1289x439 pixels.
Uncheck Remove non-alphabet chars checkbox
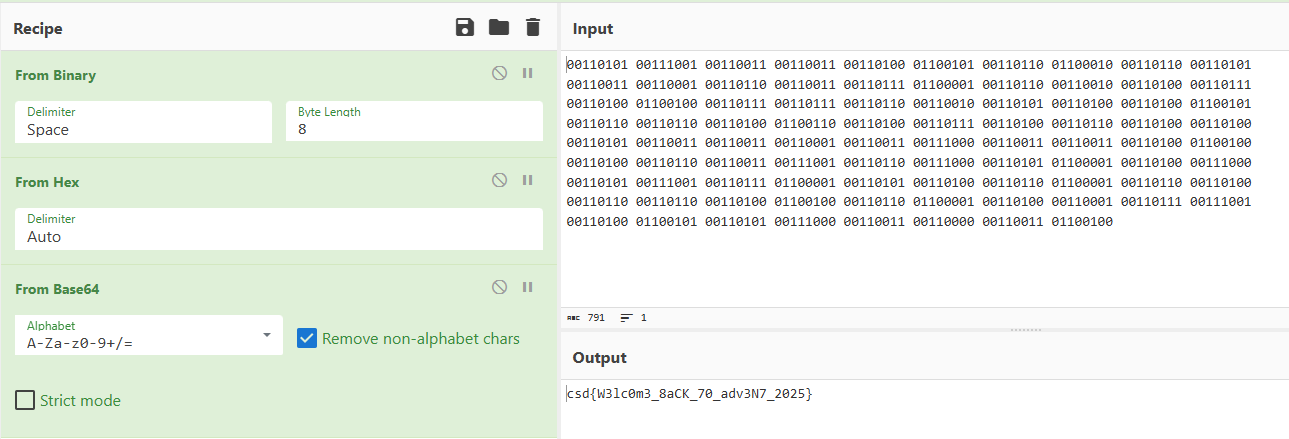(308, 339)
